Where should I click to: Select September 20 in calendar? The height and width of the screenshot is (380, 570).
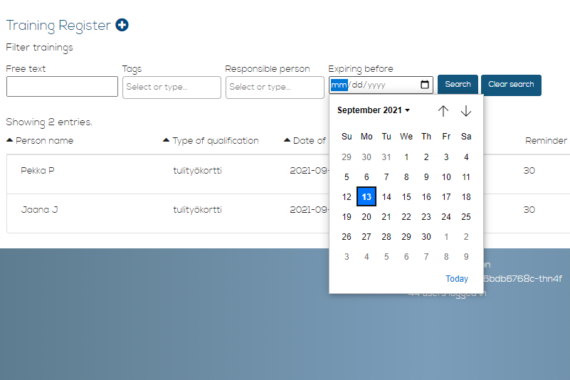pos(366,217)
